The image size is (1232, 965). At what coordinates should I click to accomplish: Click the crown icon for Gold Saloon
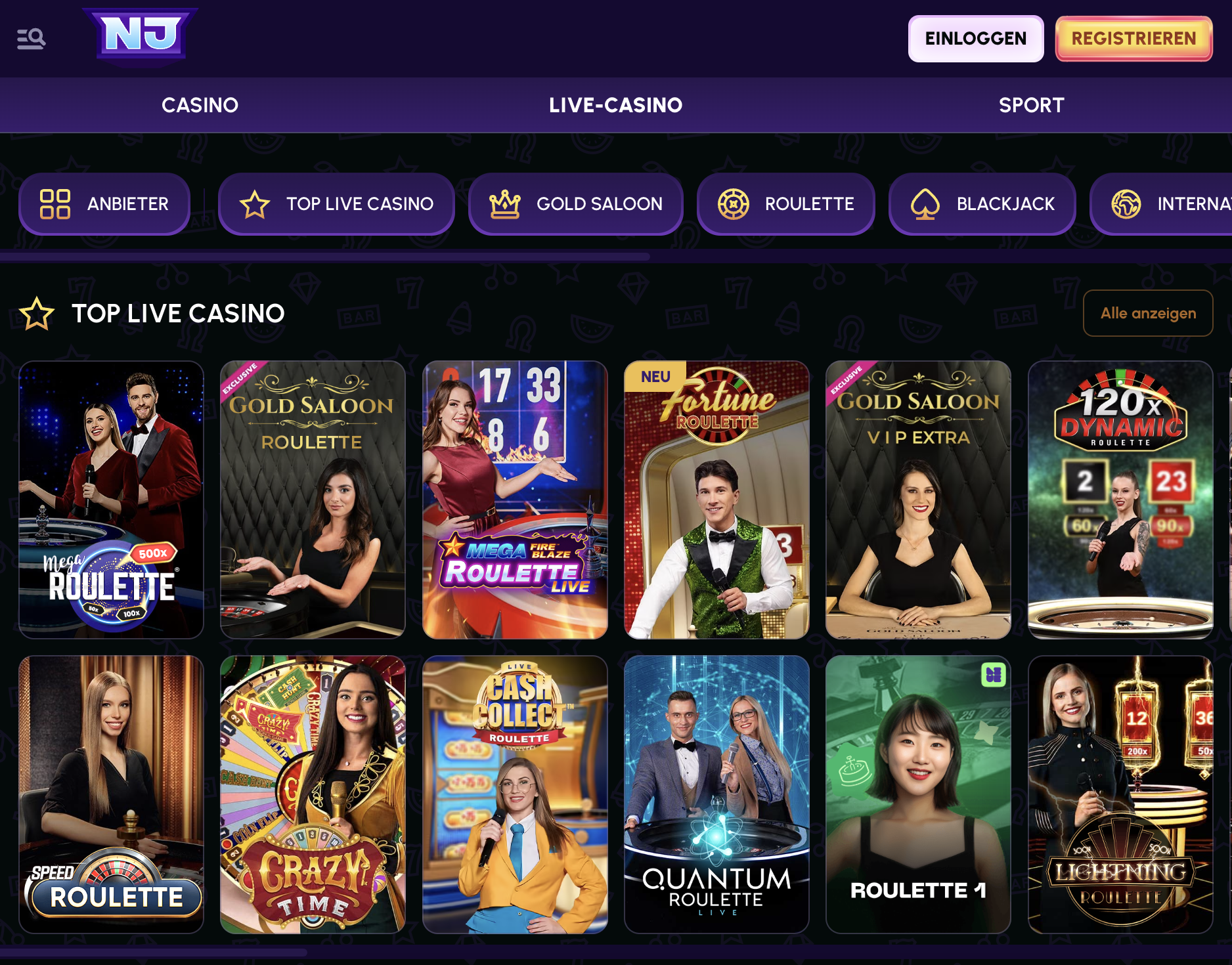click(505, 204)
